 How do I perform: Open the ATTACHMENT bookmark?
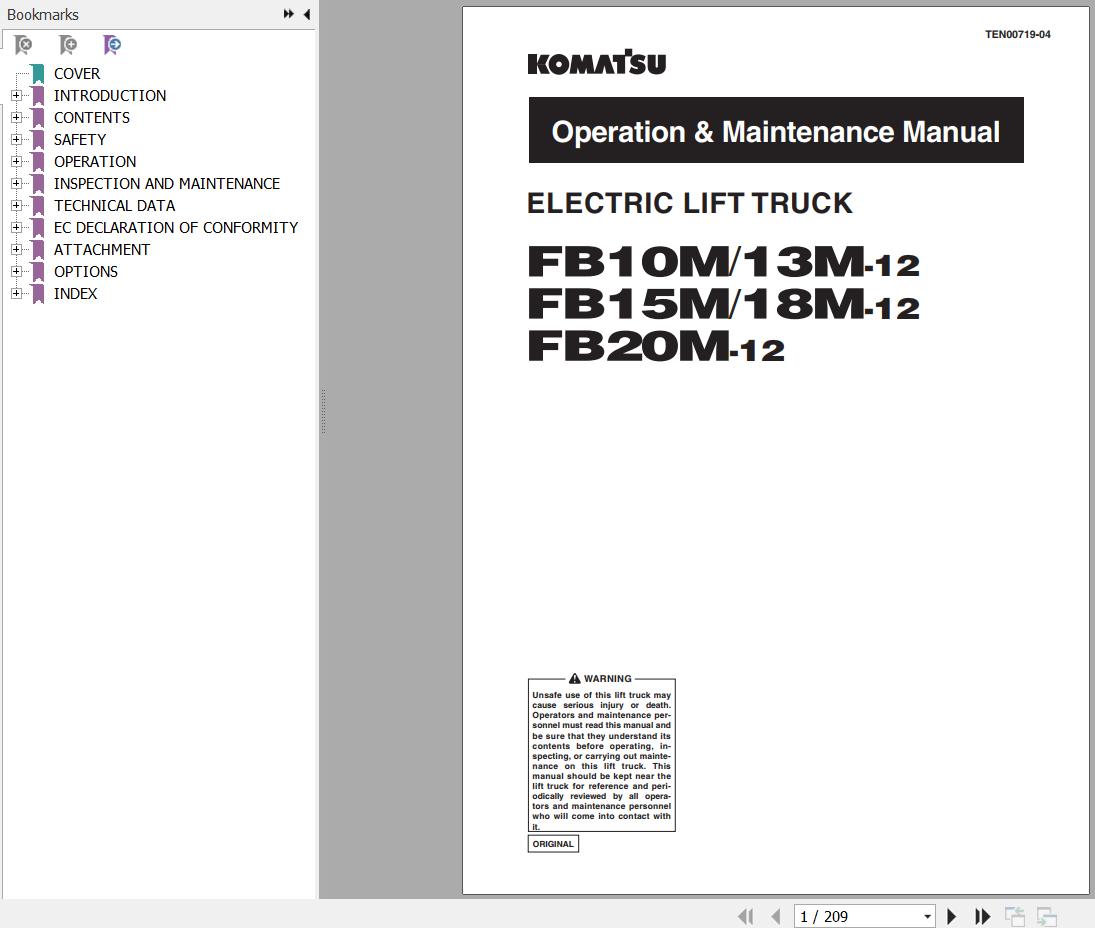(x=102, y=250)
